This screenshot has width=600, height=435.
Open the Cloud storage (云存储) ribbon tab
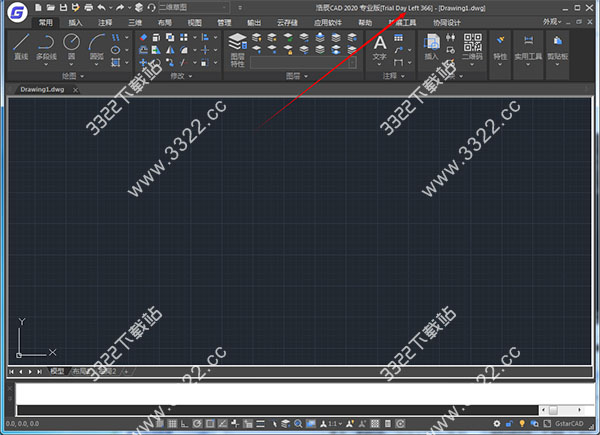[287, 23]
